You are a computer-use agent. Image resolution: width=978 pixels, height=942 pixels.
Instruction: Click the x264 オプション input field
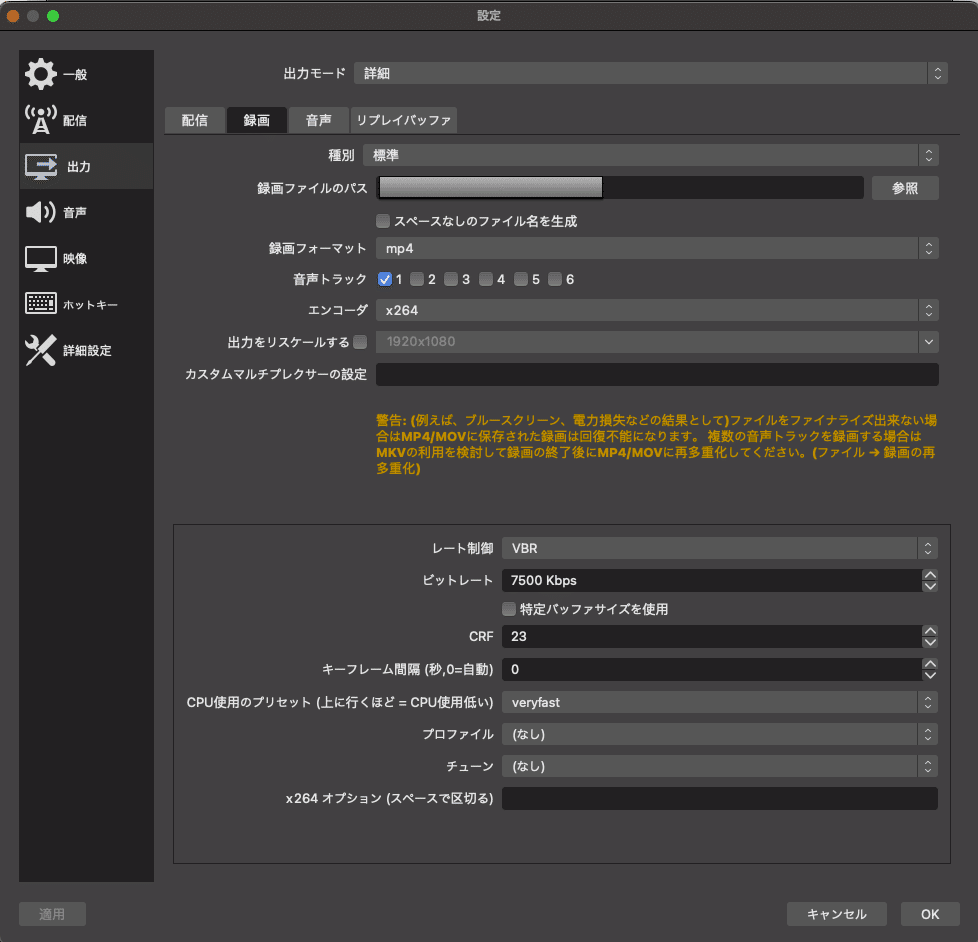click(x=719, y=799)
